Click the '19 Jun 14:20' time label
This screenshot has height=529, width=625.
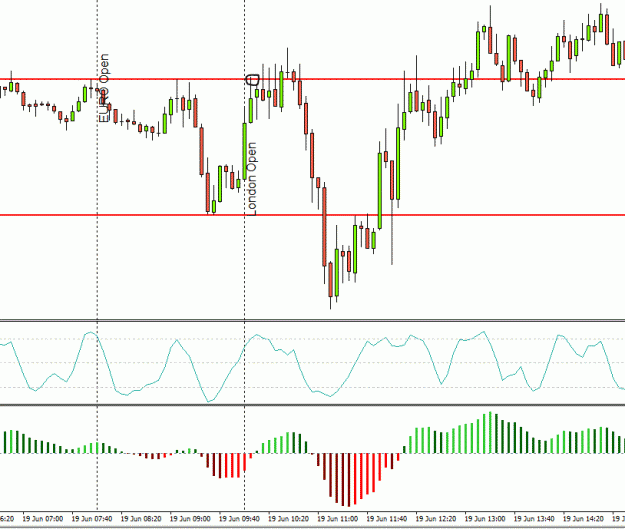tap(583, 519)
